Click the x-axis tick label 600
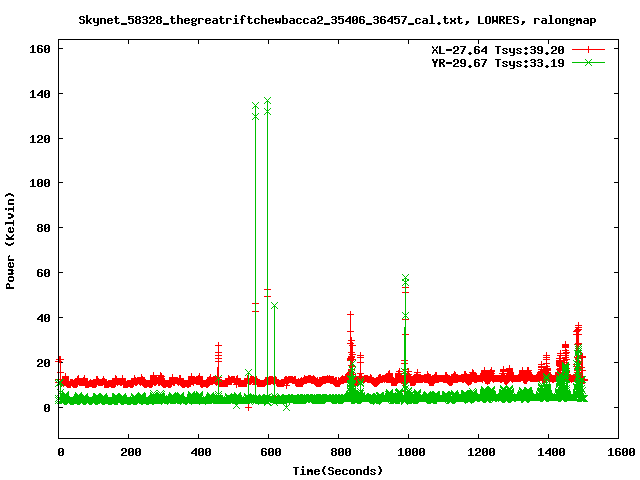 click(271, 452)
